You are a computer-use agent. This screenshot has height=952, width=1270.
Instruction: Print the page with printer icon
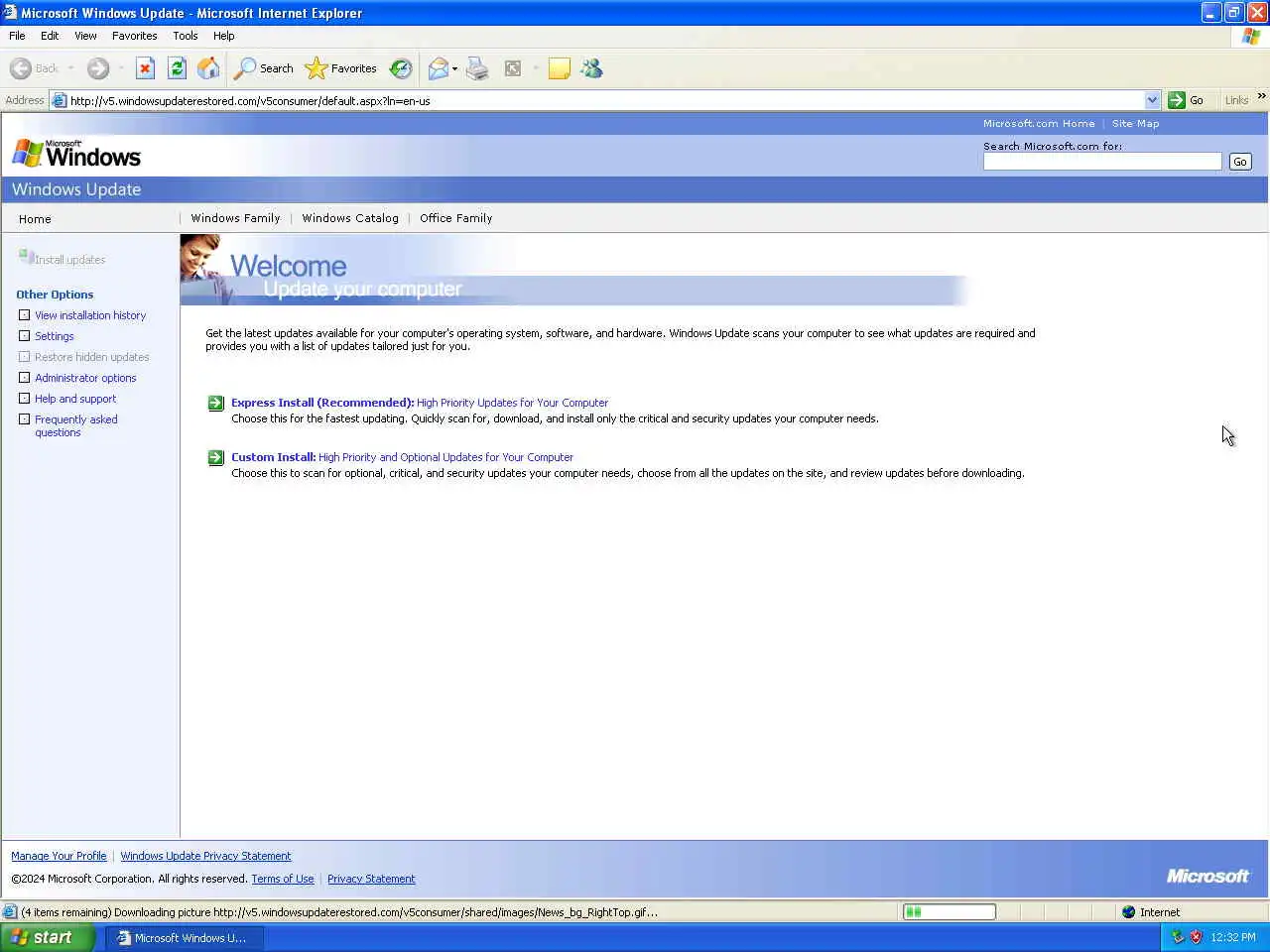click(x=477, y=68)
